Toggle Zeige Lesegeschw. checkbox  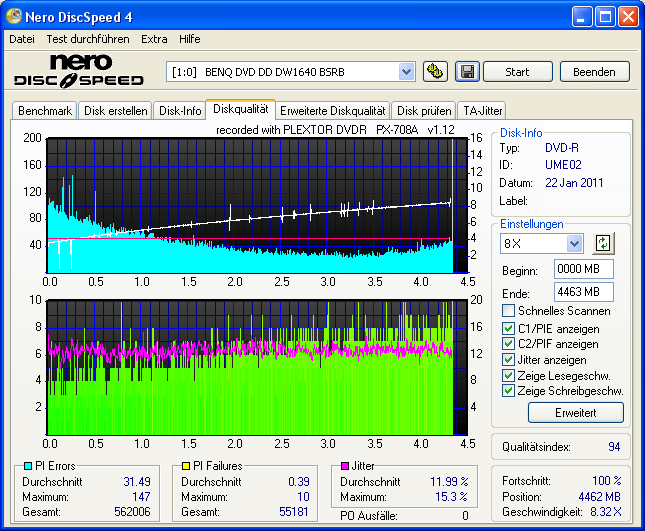coord(508,375)
